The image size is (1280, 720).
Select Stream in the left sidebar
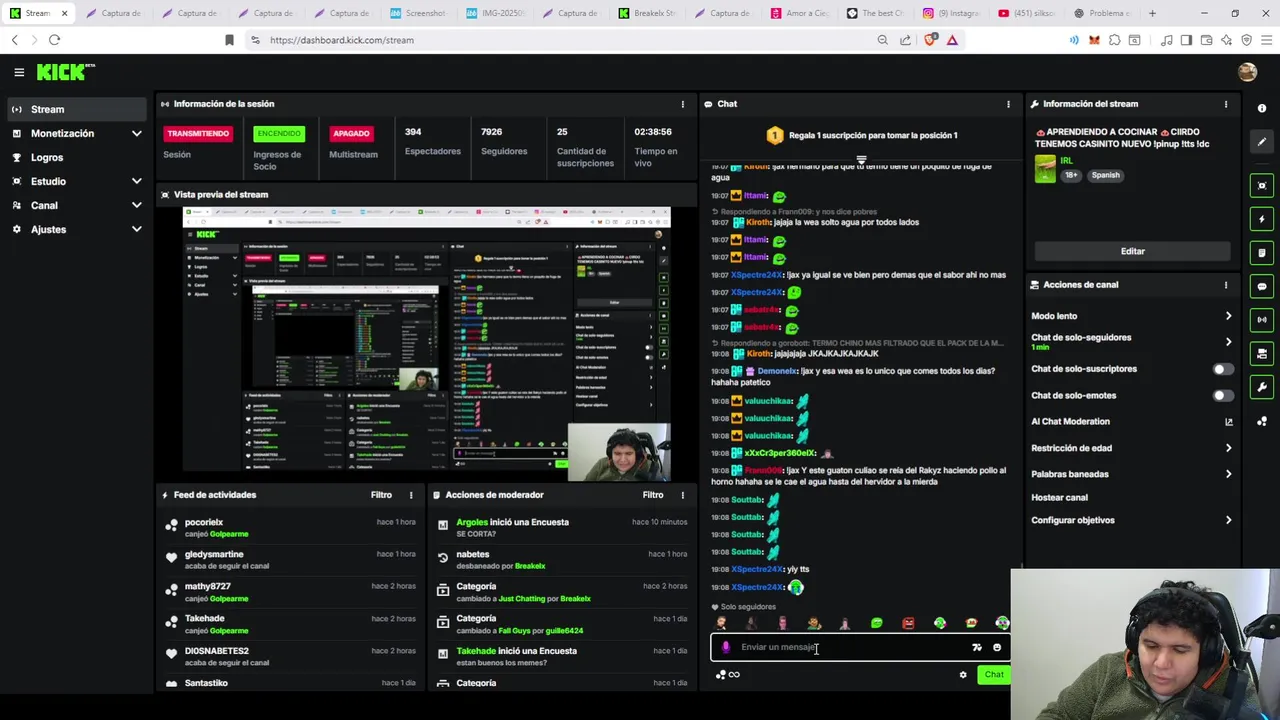pyautogui.click(x=76, y=109)
